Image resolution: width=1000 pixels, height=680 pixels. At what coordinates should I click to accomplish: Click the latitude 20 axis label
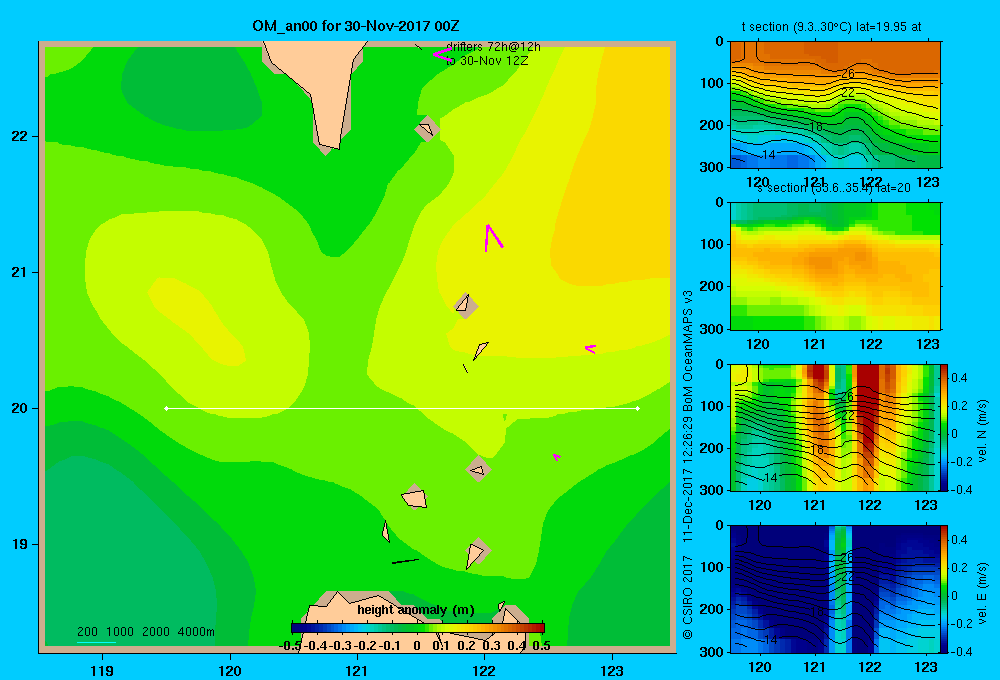(x=20, y=408)
